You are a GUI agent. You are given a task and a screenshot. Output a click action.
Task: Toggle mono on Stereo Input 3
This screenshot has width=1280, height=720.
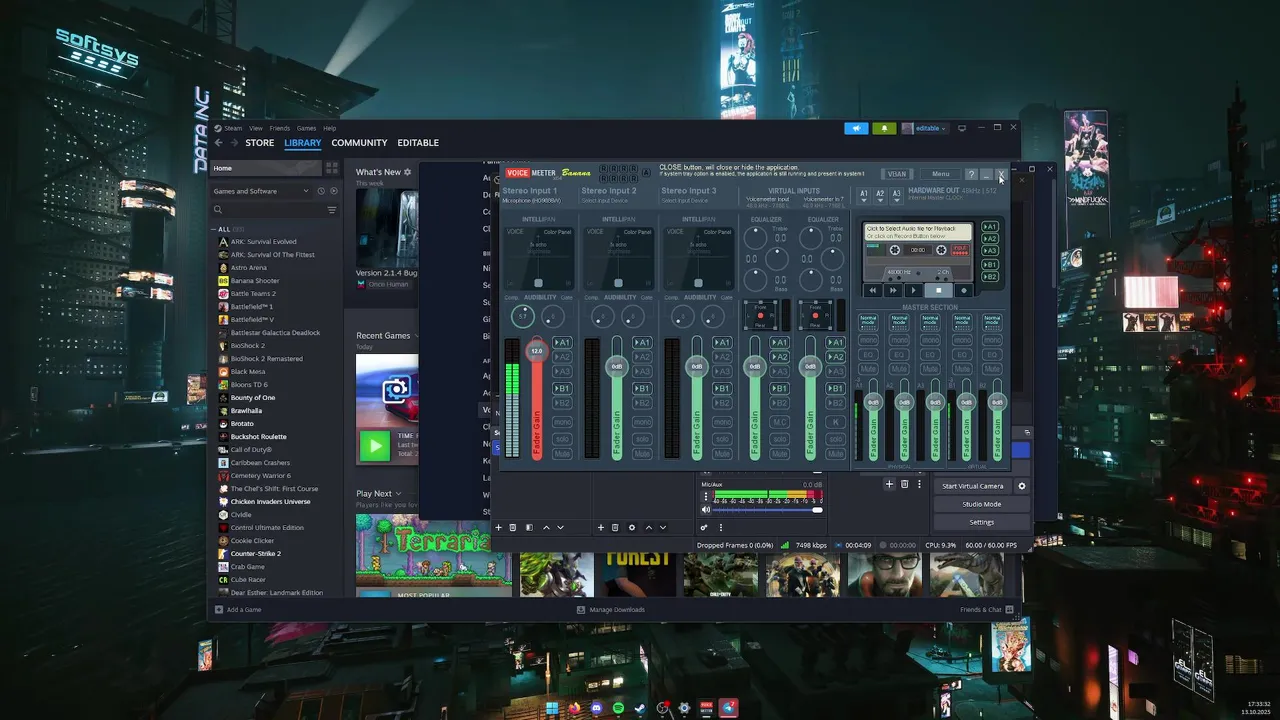coord(721,422)
